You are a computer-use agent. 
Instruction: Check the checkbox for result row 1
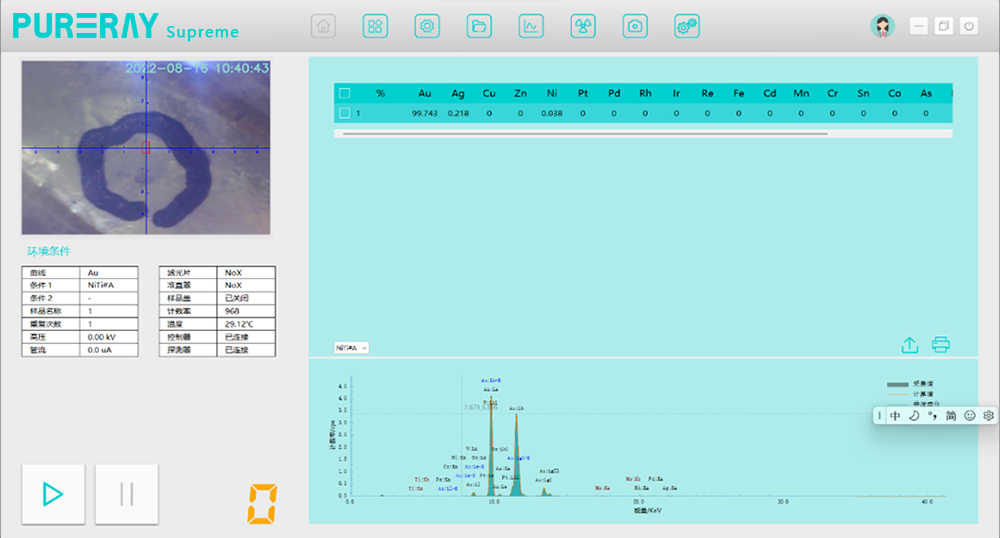tap(345, 113)
